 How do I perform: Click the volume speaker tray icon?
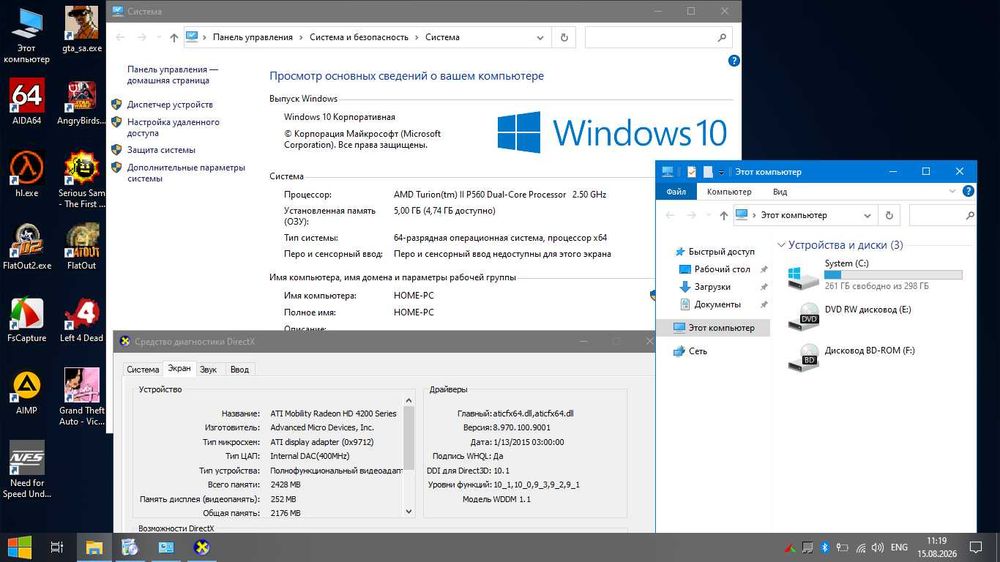878,547
